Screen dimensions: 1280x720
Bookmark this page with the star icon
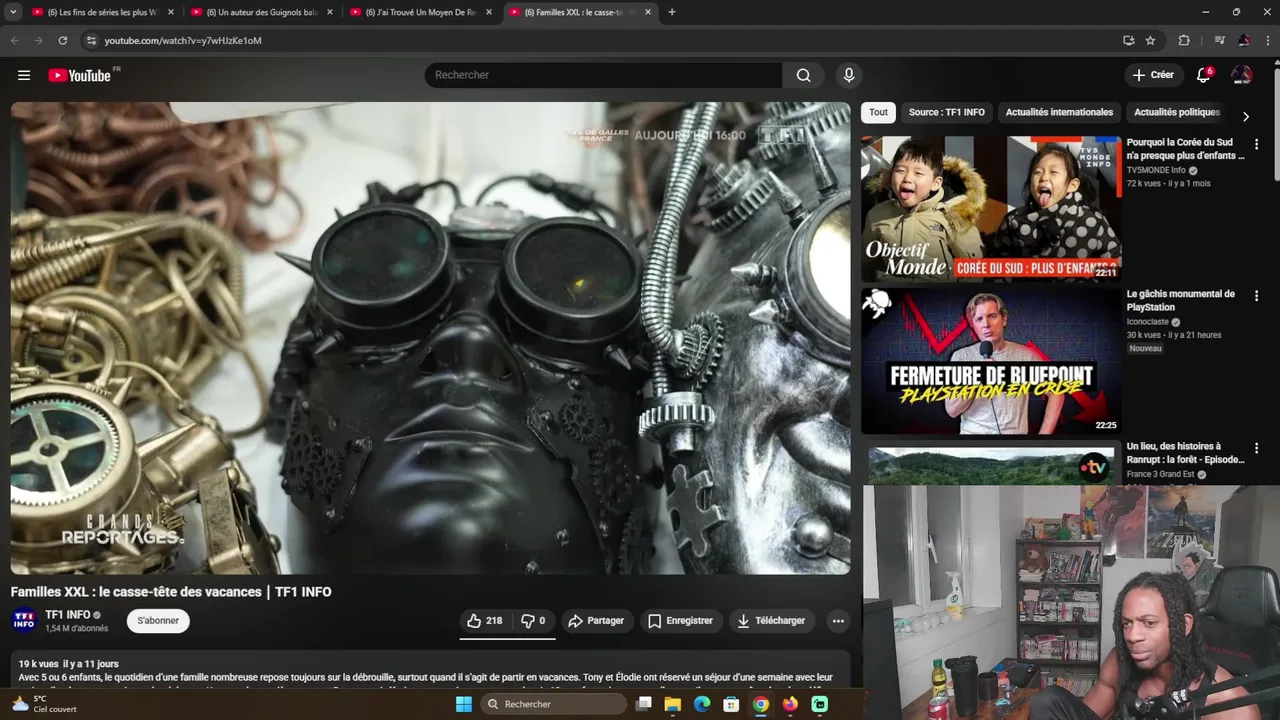pos(1150,40)
